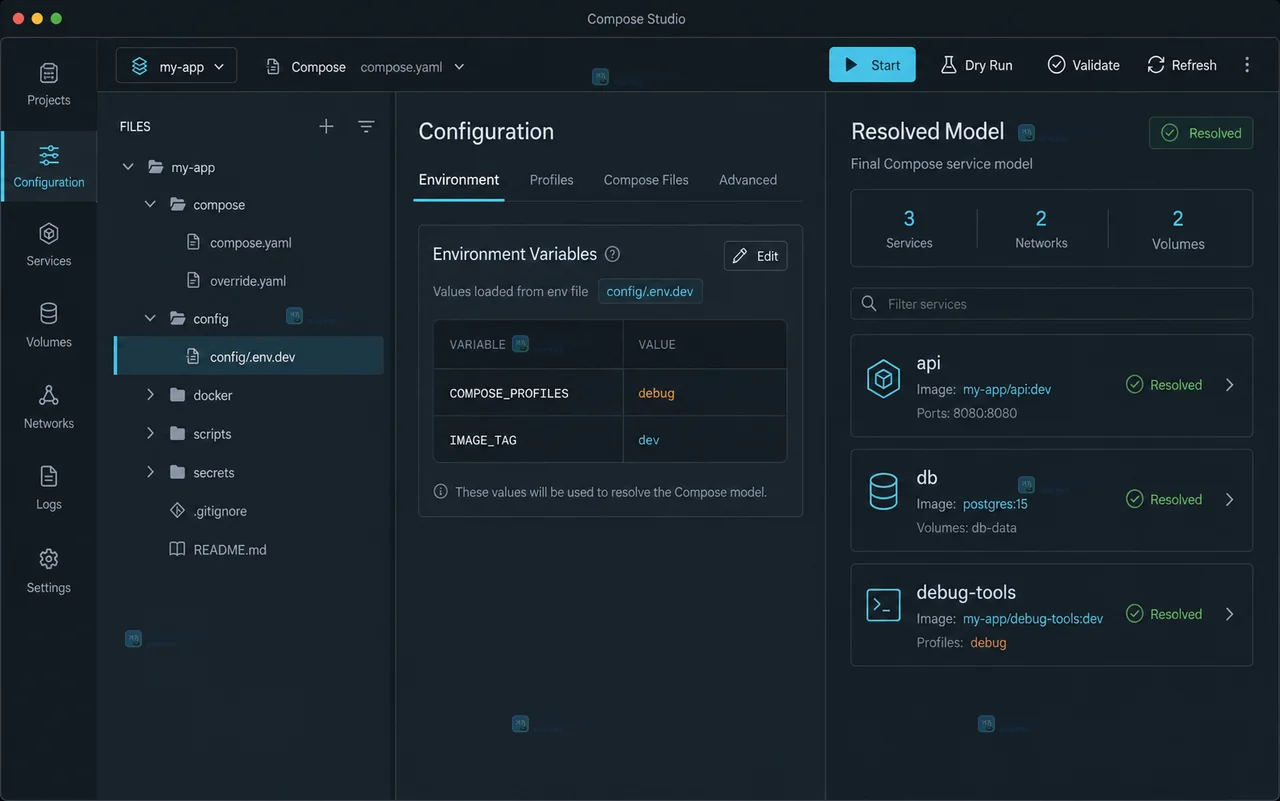Switch to the Environment tab
1280x801 pixels.
tap(459, 180)
